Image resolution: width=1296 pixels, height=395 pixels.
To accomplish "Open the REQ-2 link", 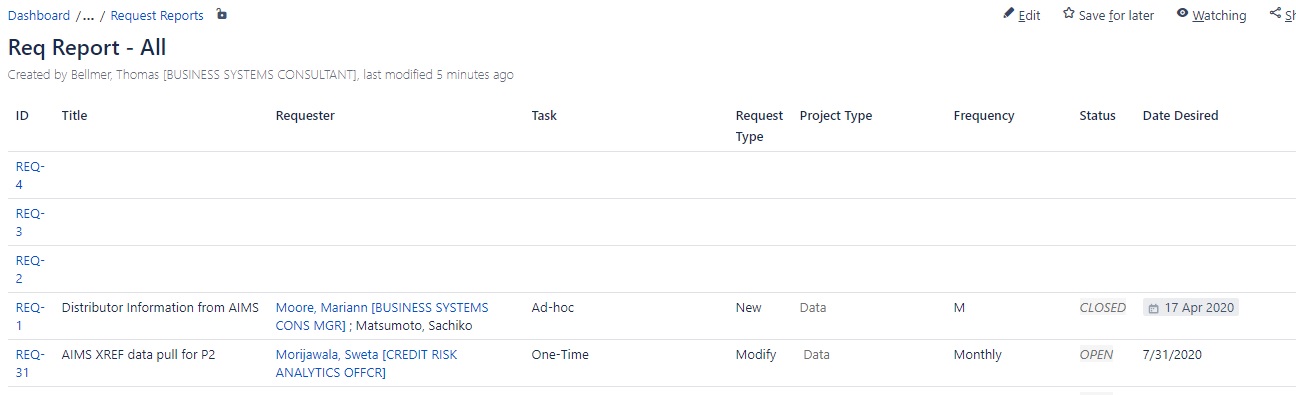I will 30,269.
